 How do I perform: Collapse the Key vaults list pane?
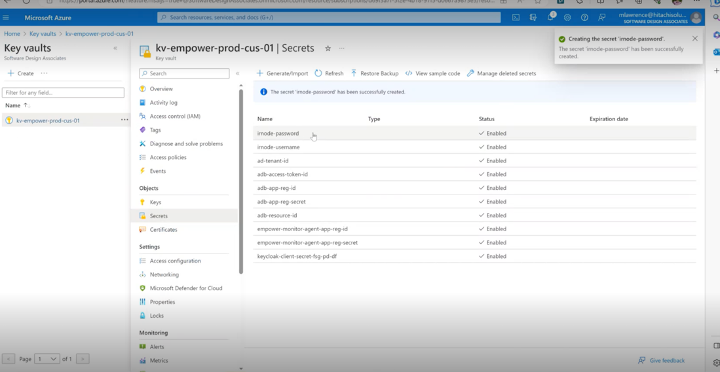tap(115, 48)
